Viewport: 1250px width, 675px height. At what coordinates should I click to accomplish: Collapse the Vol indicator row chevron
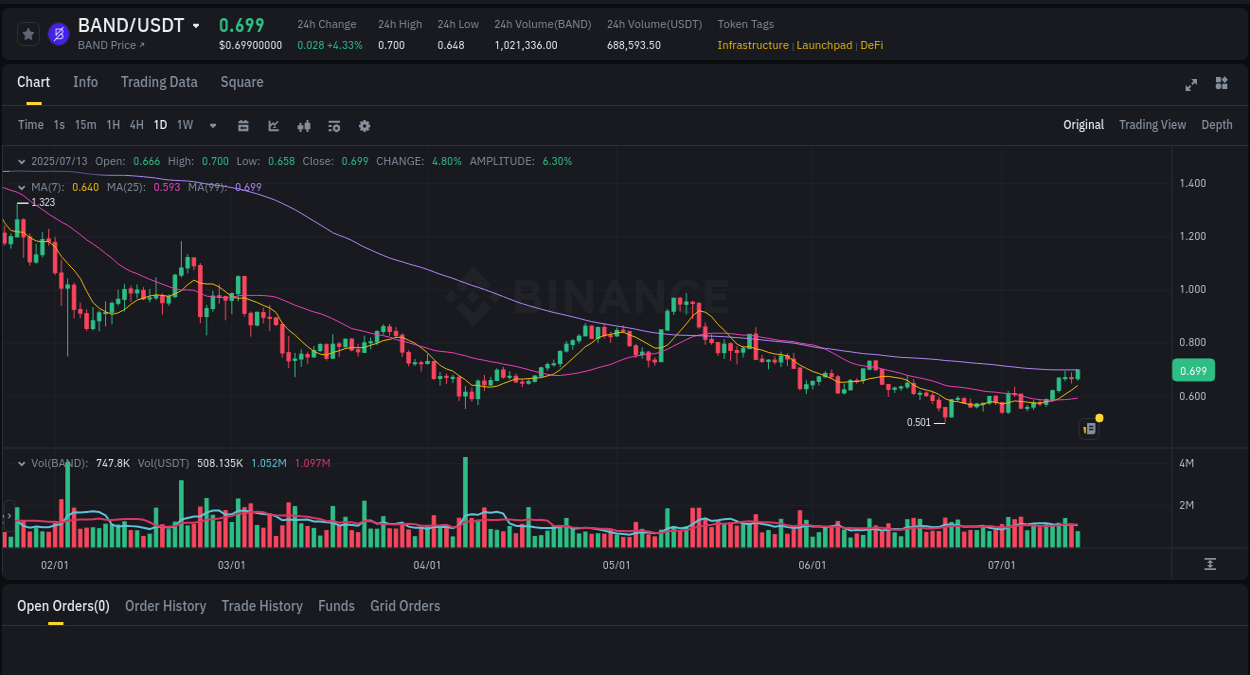click(20, 463)
